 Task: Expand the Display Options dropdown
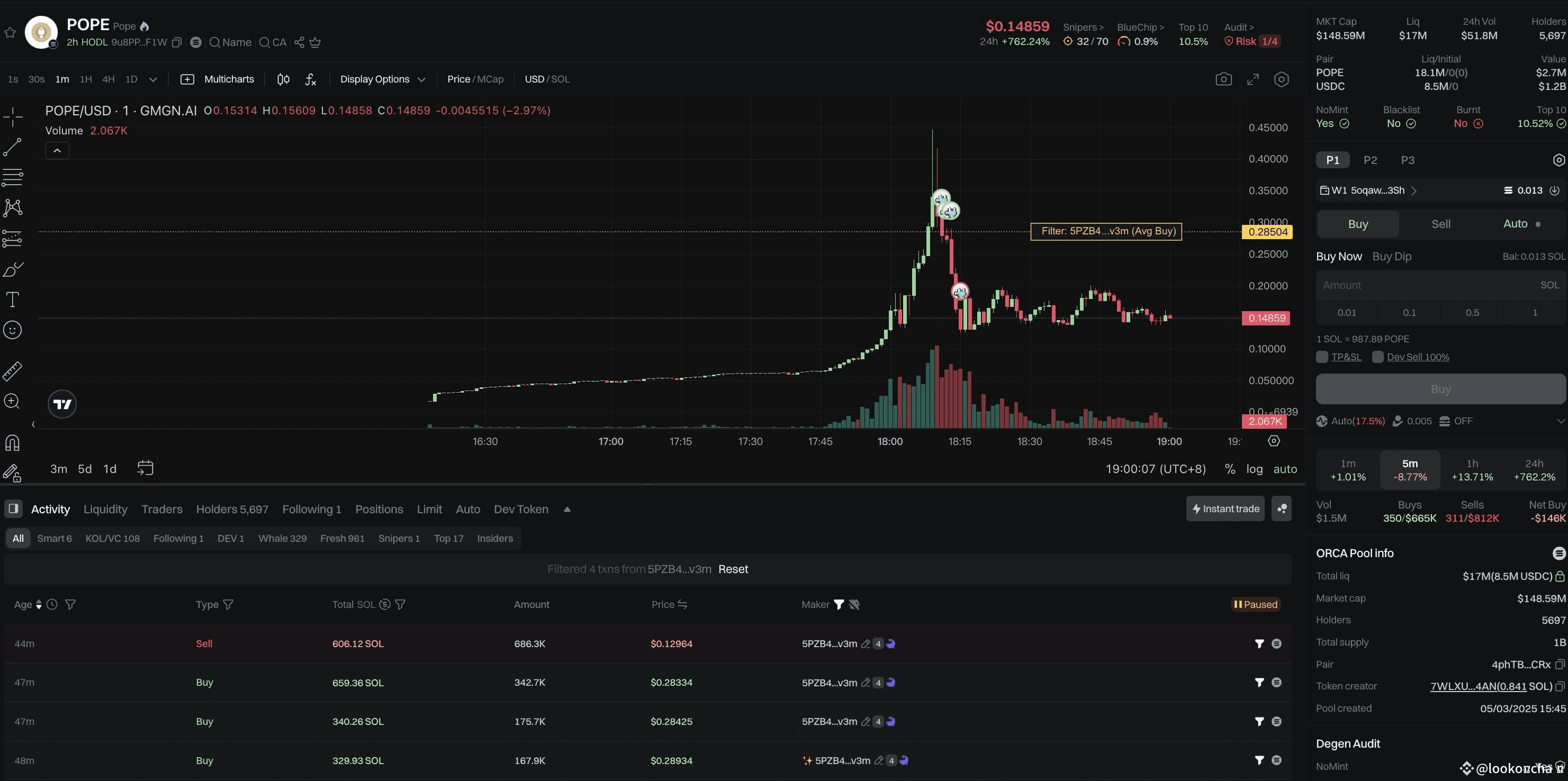click(x=382, y=80)
